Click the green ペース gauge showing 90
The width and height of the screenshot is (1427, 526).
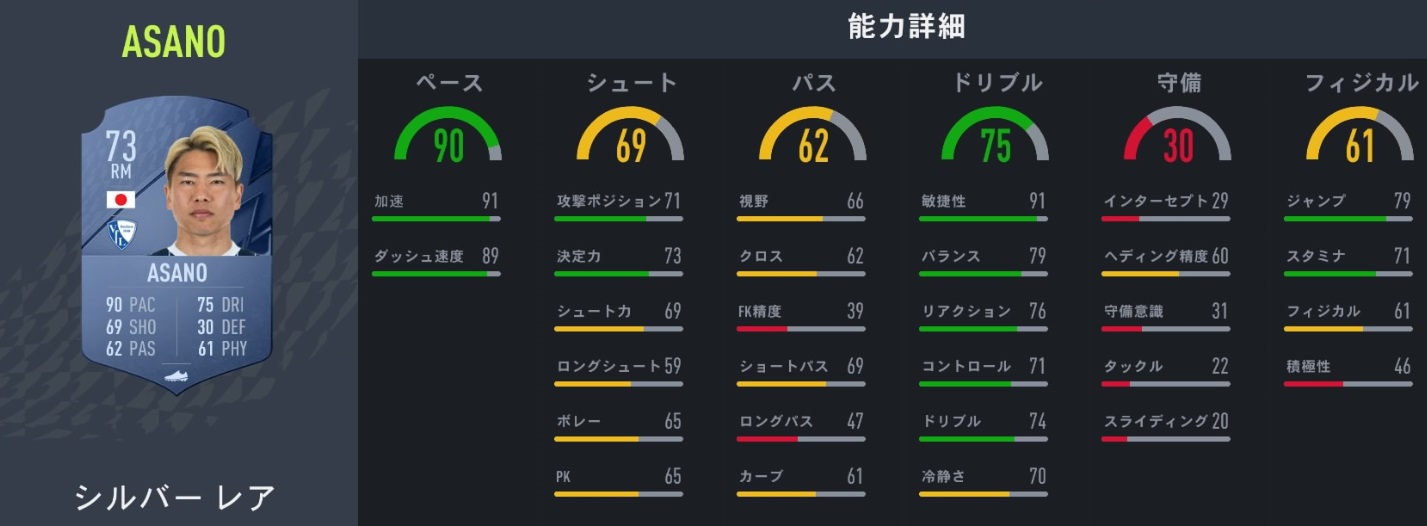tap(449, 137)
